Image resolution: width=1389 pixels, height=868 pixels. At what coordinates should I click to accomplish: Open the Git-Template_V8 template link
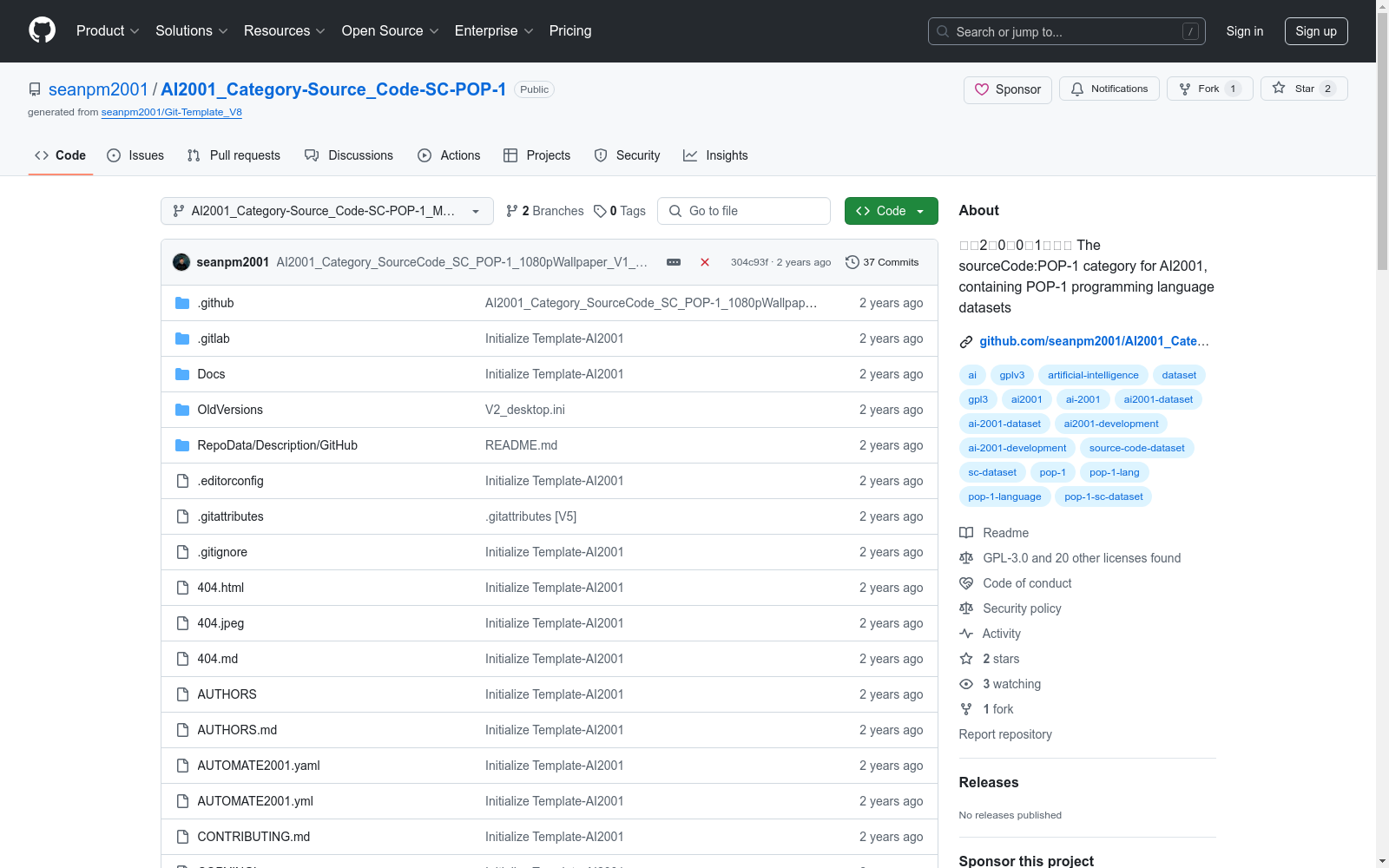(x=172, y=112)
